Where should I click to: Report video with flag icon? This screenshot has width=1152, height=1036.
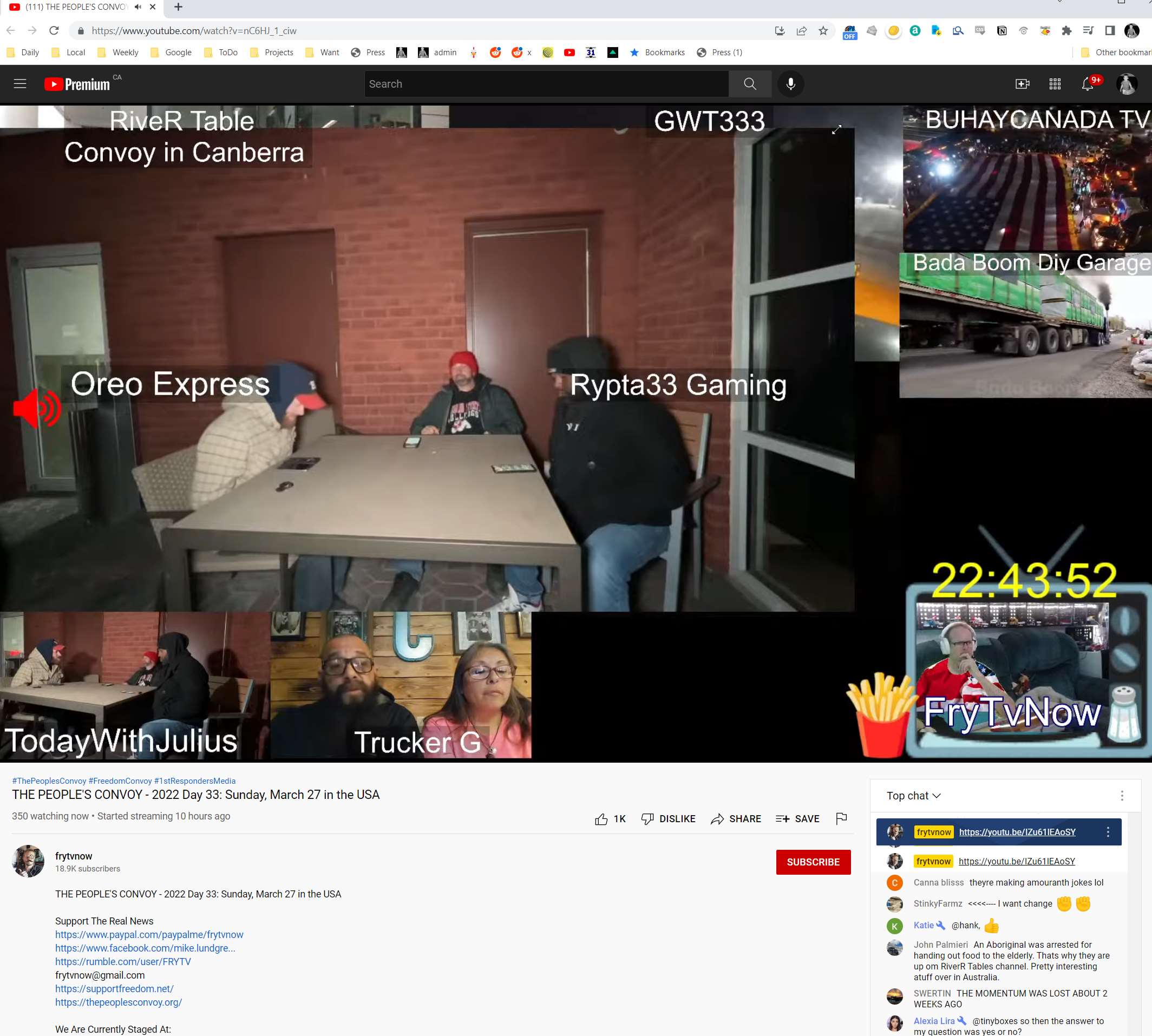(x=841, y=818)
